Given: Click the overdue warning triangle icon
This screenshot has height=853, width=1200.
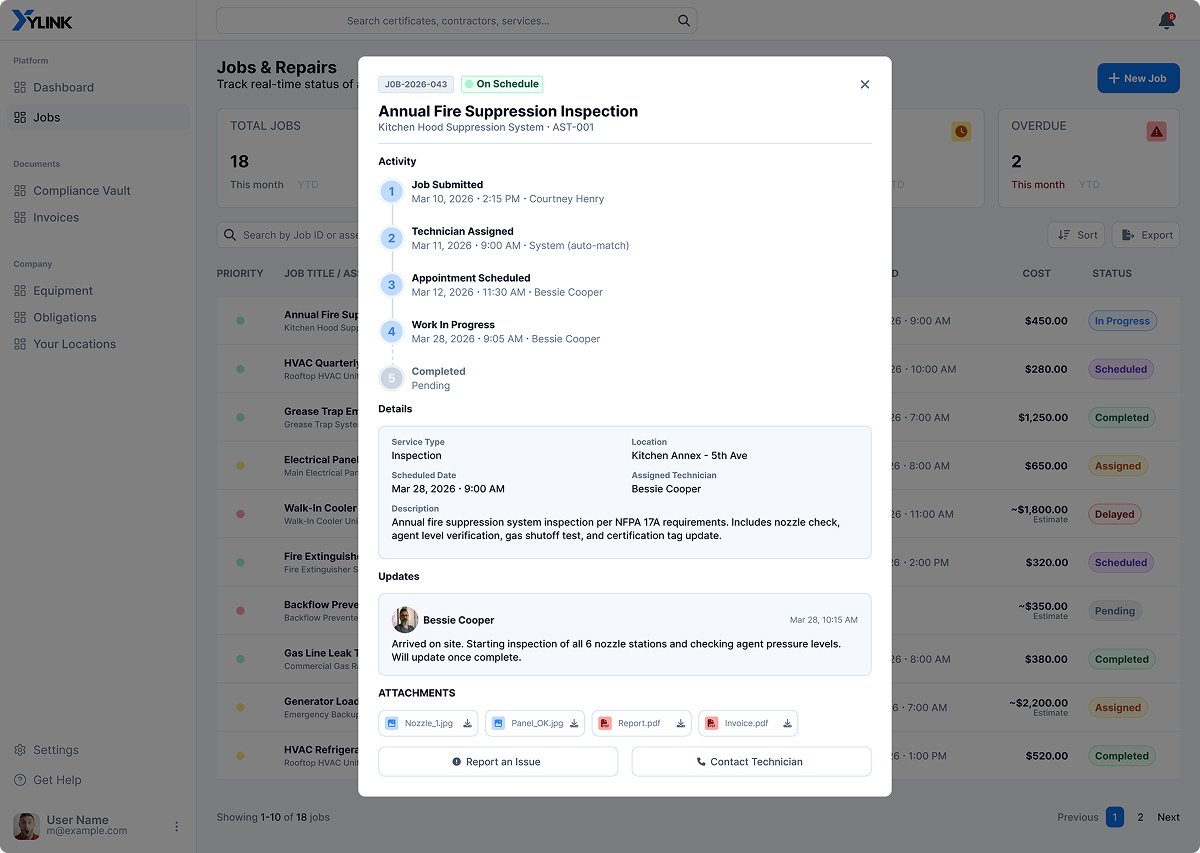Looking at the screenshot, I should [x=1157, y=131].
